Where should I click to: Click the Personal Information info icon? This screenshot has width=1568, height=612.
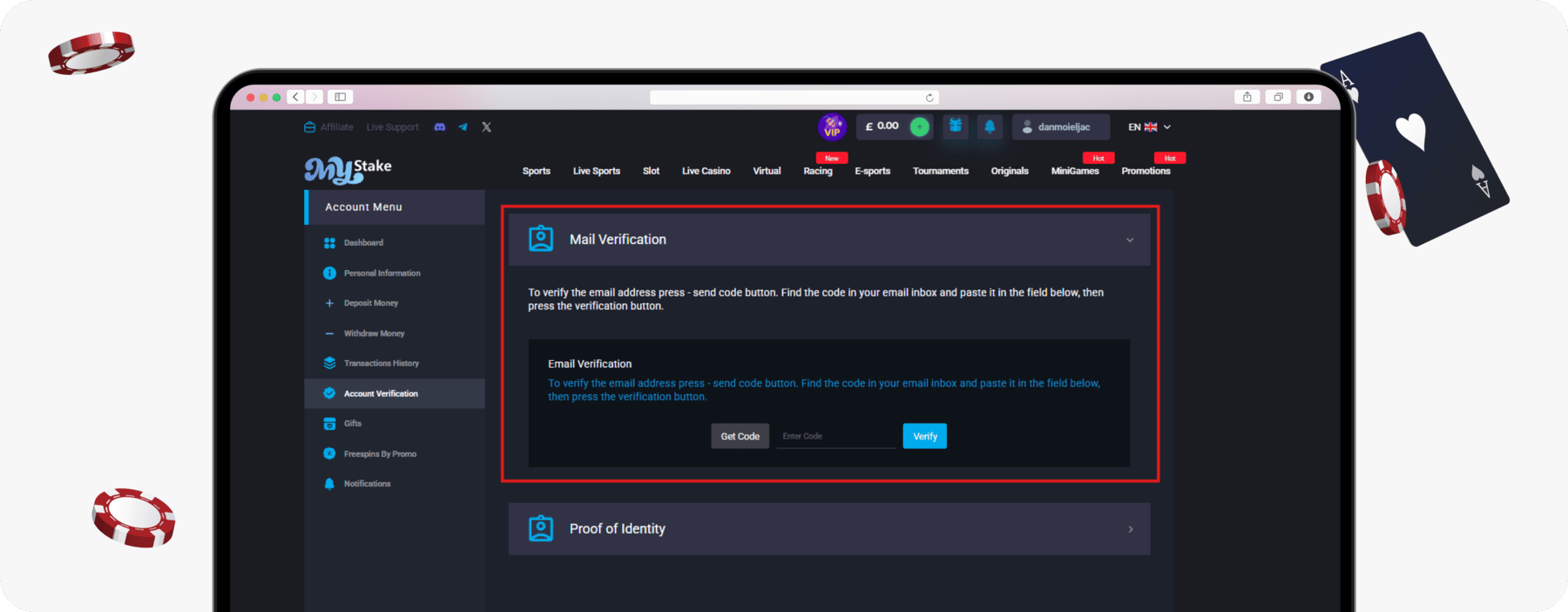point(329,273)
